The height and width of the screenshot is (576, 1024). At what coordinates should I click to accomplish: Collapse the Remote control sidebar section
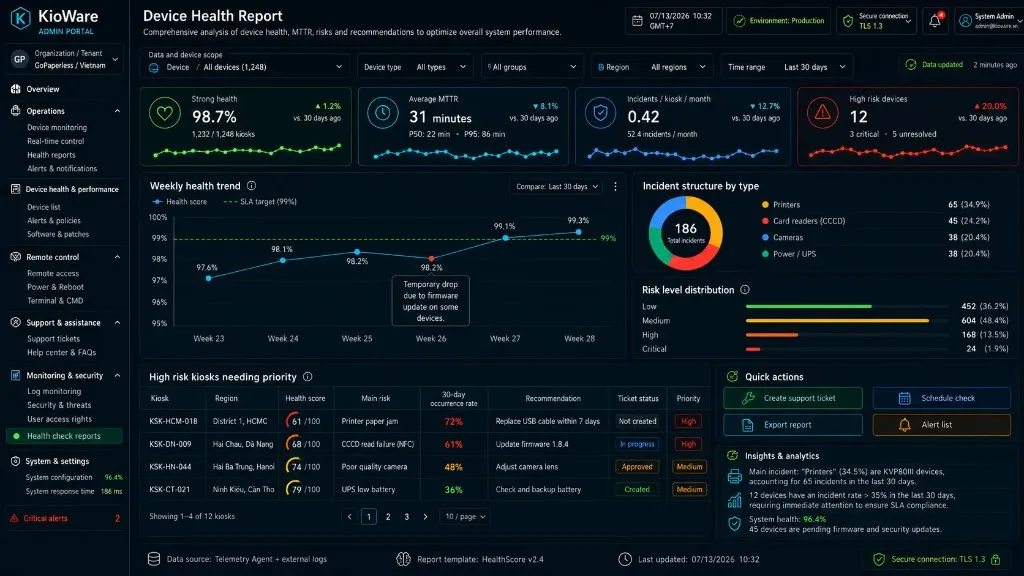[117, 257]
